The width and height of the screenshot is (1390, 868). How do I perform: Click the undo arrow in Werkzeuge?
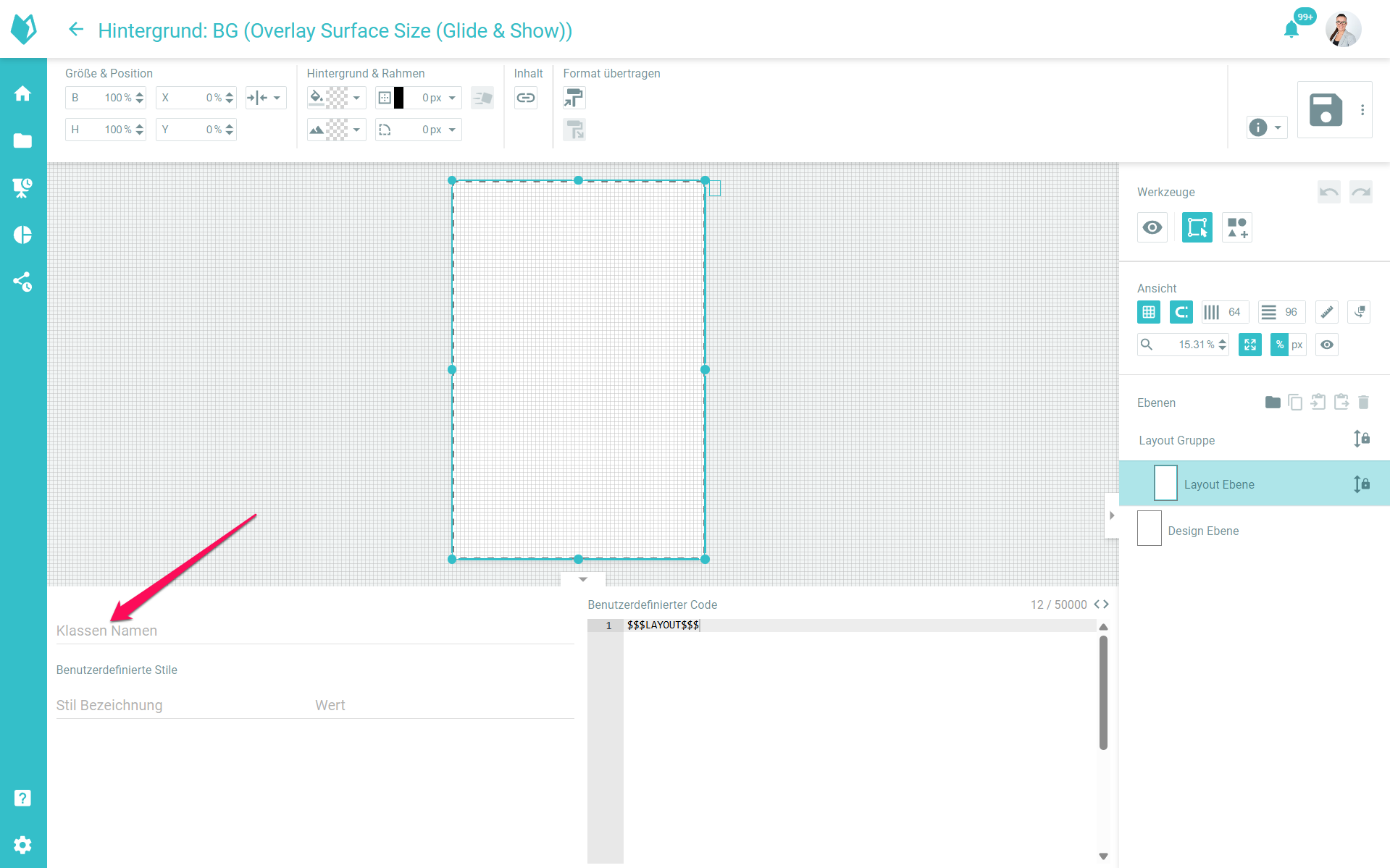(x=1328, y=192)
